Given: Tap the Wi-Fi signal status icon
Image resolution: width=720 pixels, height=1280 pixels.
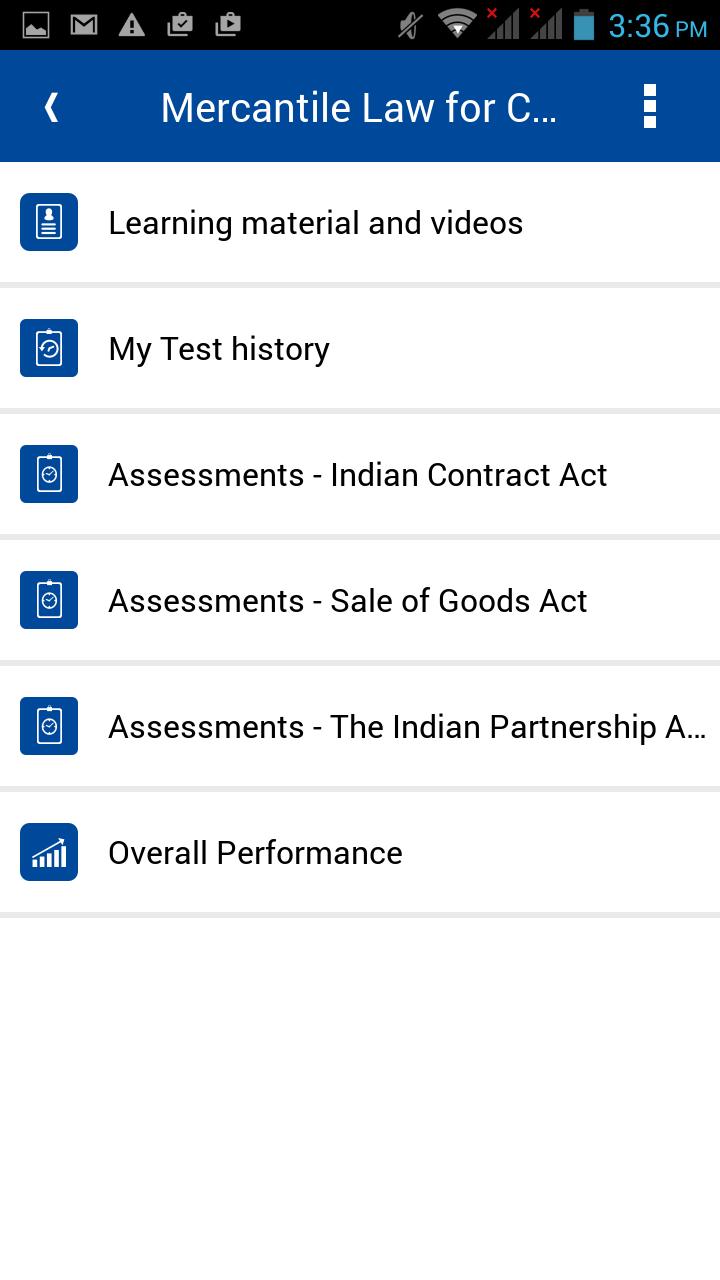Looking at the screenshot, I should [x=458, y=24].
